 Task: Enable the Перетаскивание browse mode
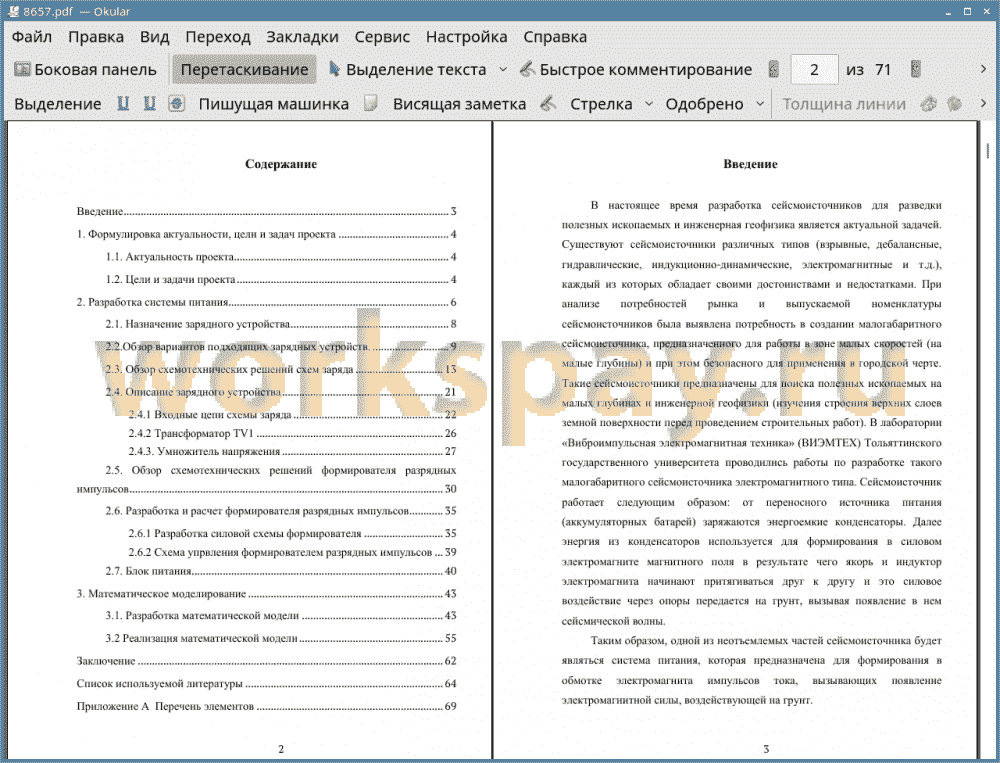[x=244, y=70]
